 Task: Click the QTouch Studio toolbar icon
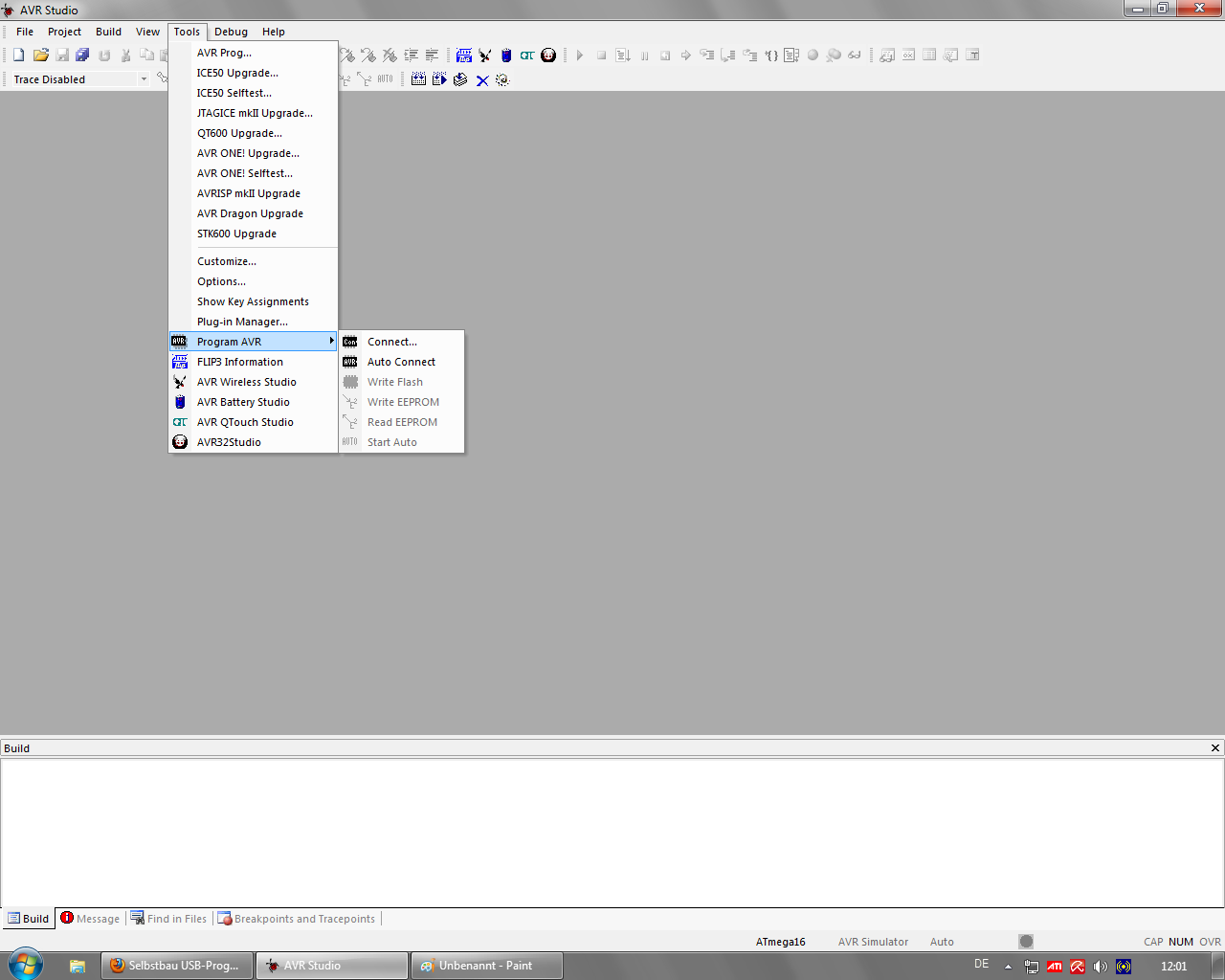[527, 56]
